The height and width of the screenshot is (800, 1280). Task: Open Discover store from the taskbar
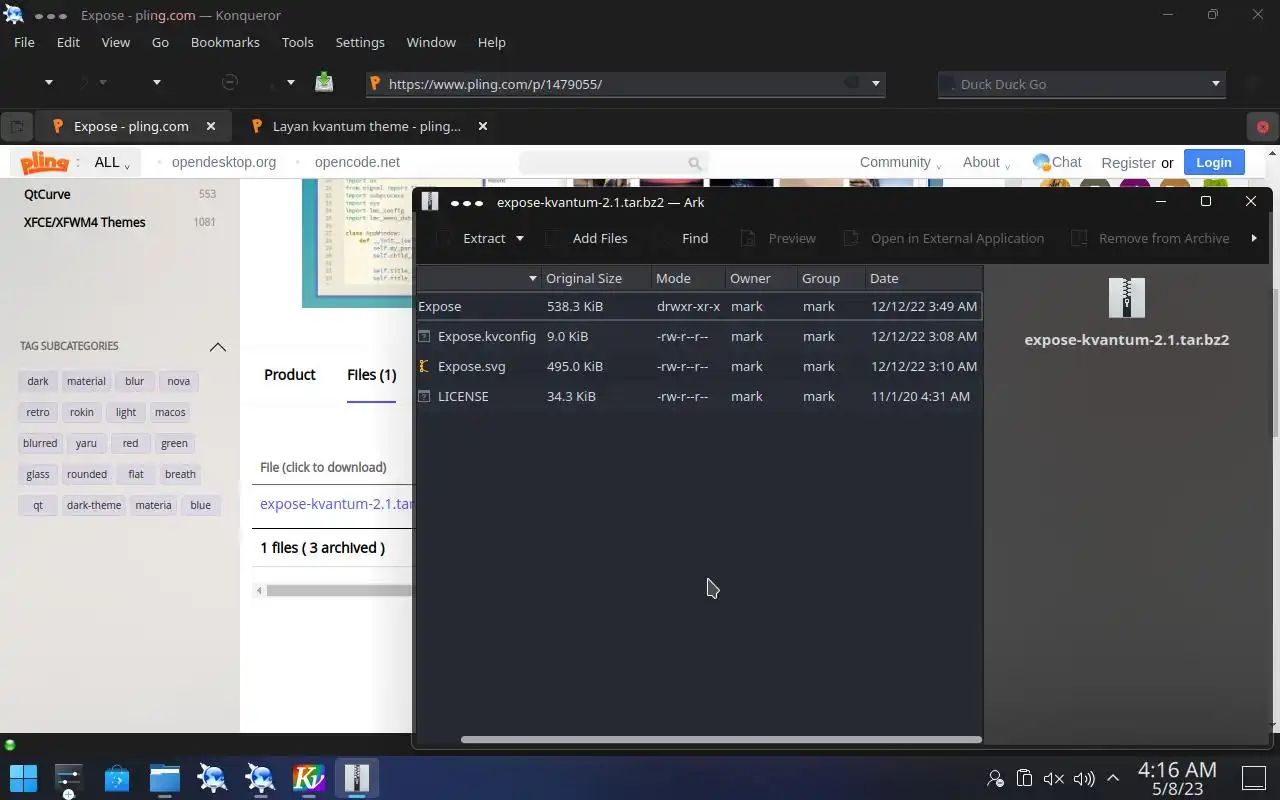point(117,778)
